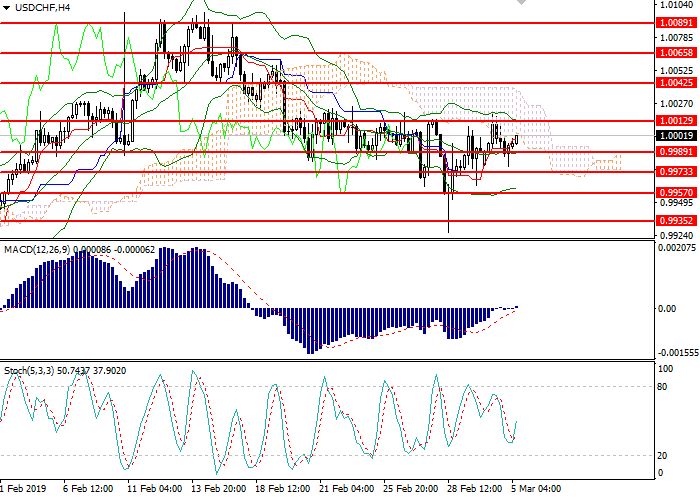The image size is (700, 500).
Task: Select the 1.00891 resistance level label
Action: tap(671, 21)
